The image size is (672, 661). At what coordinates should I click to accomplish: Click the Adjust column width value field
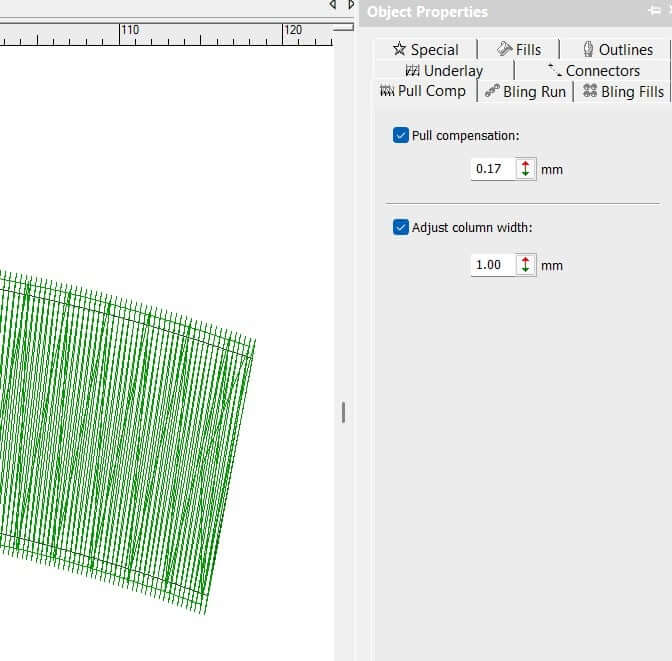click(x=492, y=265)
